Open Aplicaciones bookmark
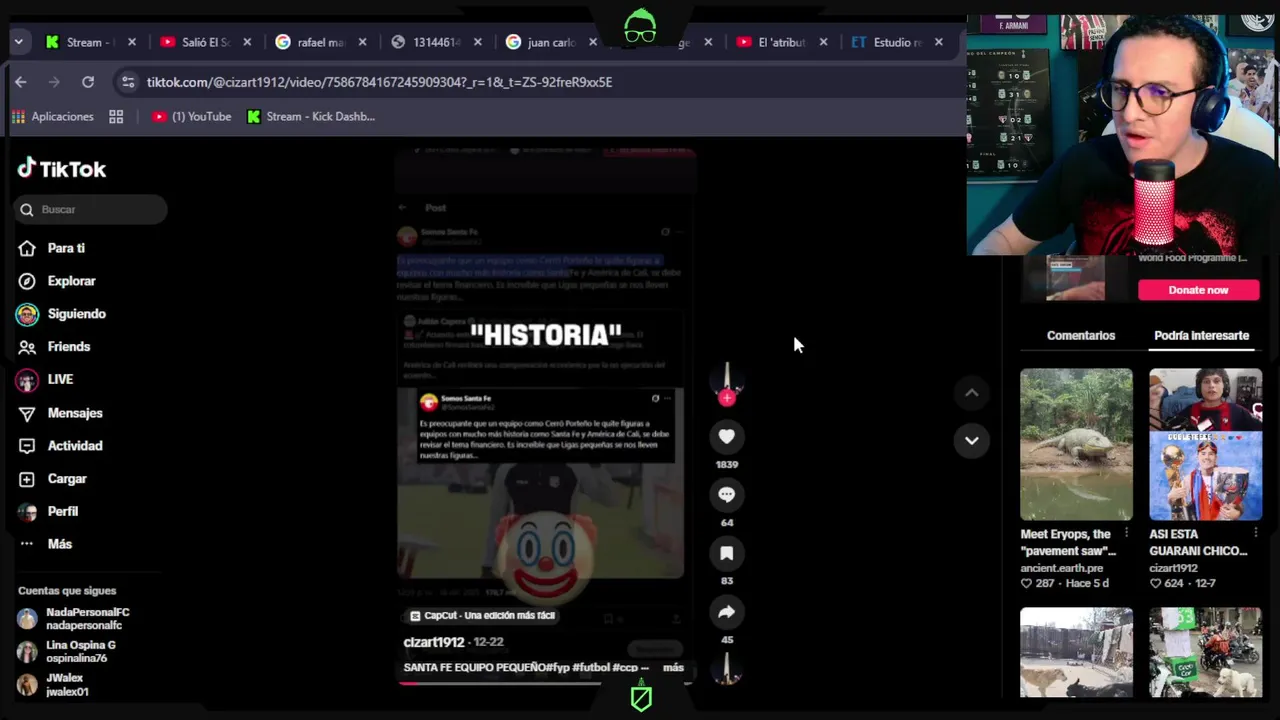 point(53,117)
